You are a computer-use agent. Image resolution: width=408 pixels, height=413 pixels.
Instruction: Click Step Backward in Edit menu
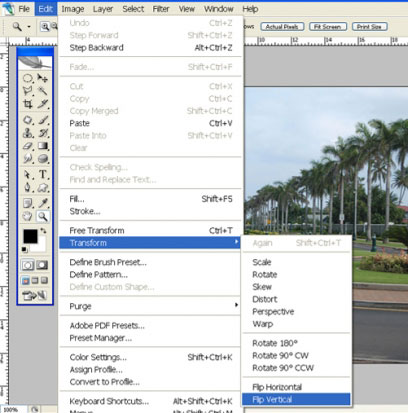[x=150, y=48]
